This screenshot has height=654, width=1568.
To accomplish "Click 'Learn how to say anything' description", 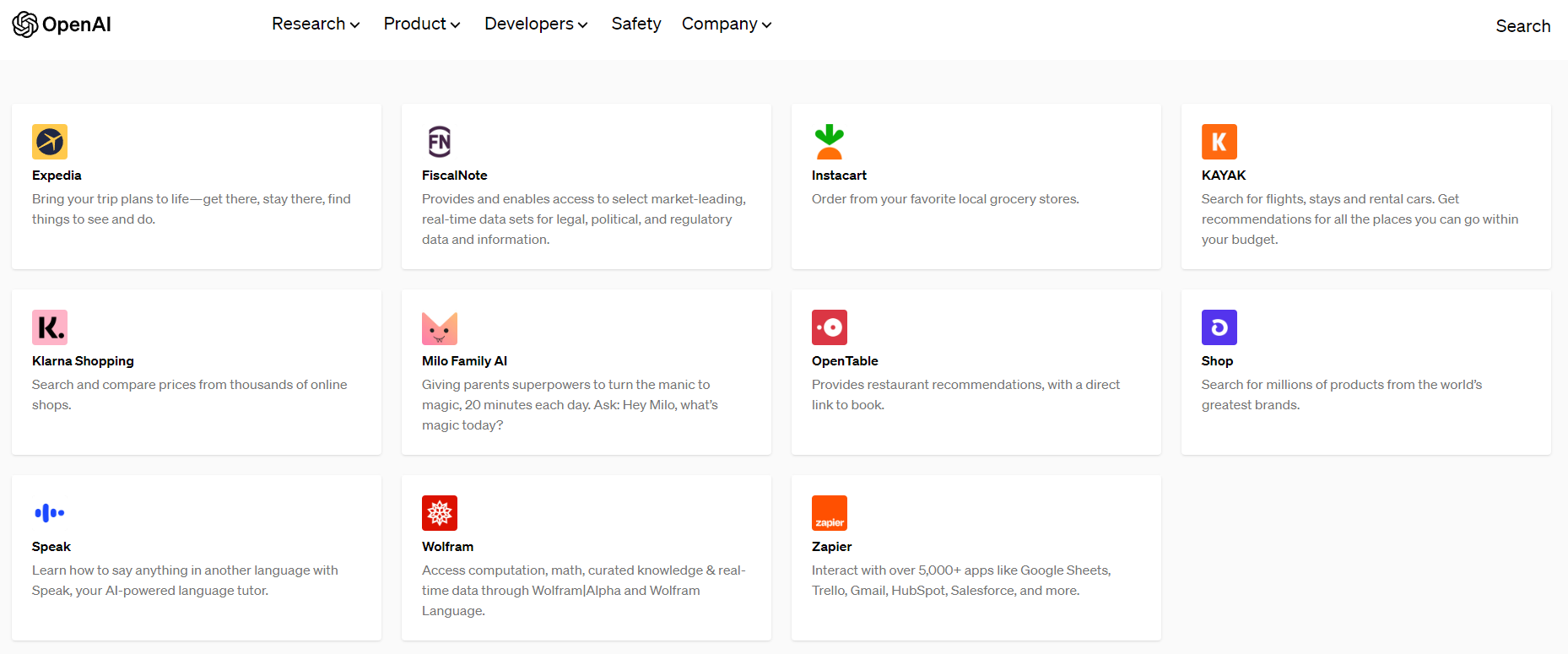I will (x=185, y=581).
